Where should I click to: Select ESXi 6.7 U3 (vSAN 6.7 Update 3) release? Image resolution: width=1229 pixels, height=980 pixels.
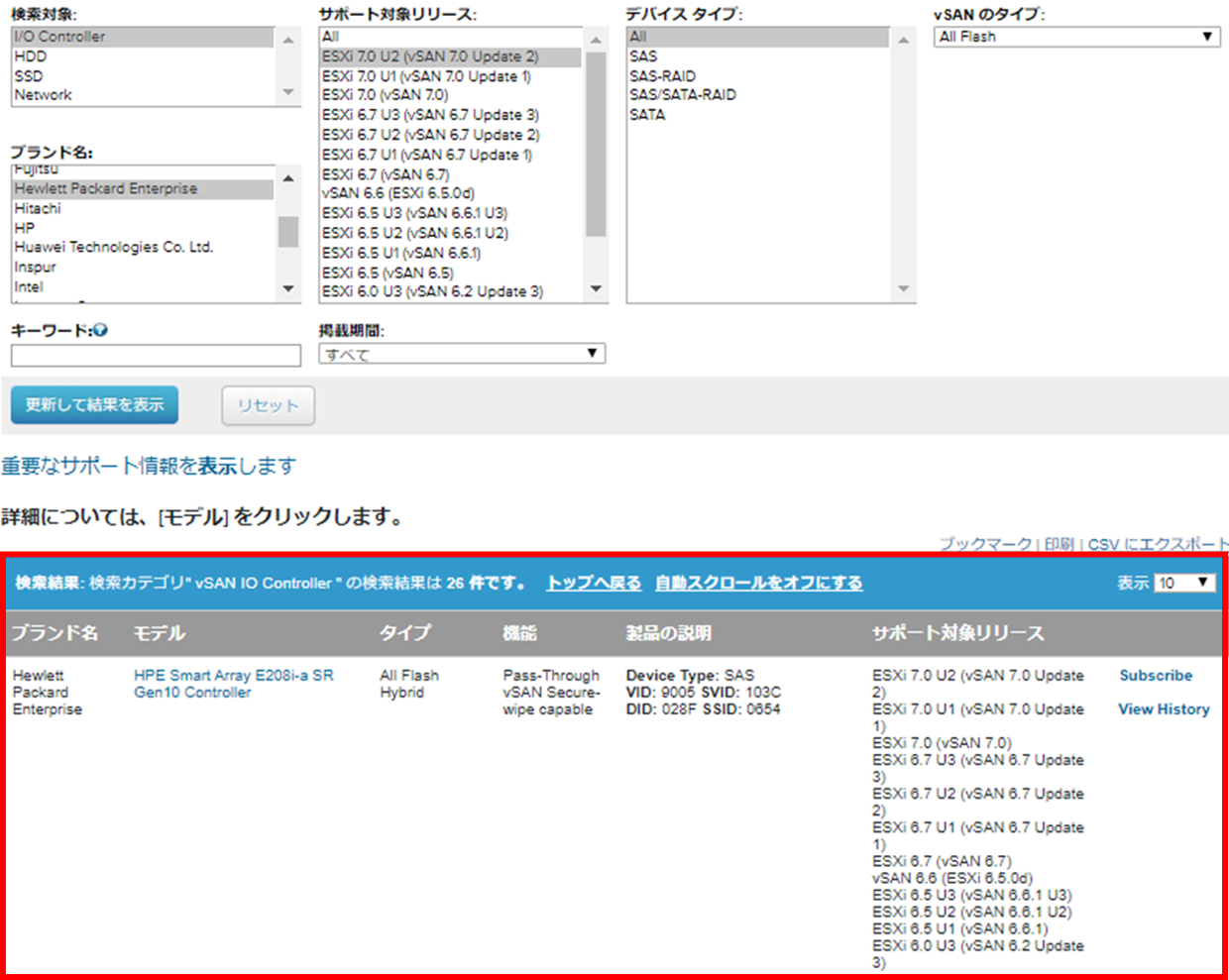(451, 115)
